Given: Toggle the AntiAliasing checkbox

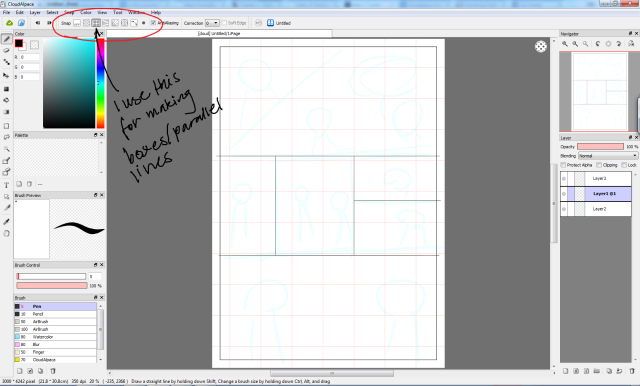Looking at the screenshot, I should [x=153, y=23].
